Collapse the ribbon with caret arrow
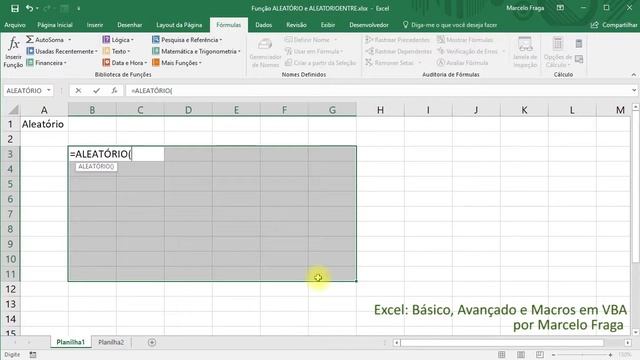This screenshot has height=360, width=640. (x=633, y=75)
